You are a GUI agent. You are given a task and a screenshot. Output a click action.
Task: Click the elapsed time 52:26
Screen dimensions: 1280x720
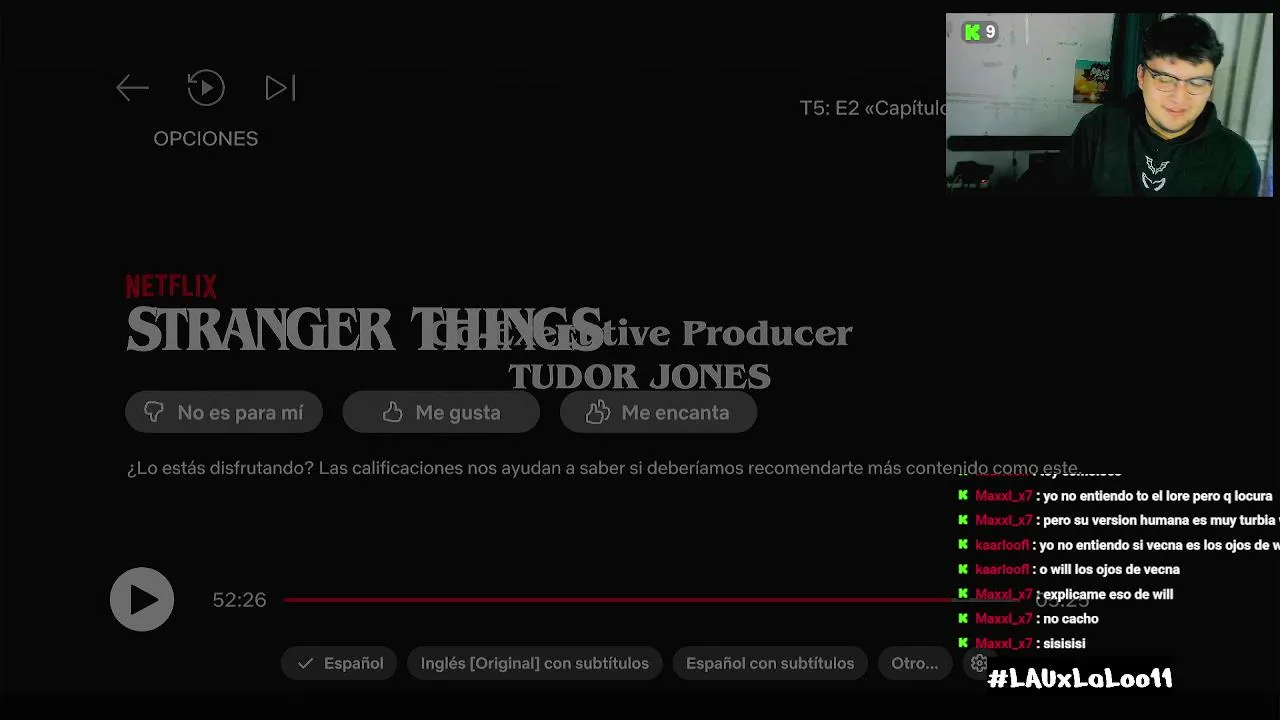239,600
